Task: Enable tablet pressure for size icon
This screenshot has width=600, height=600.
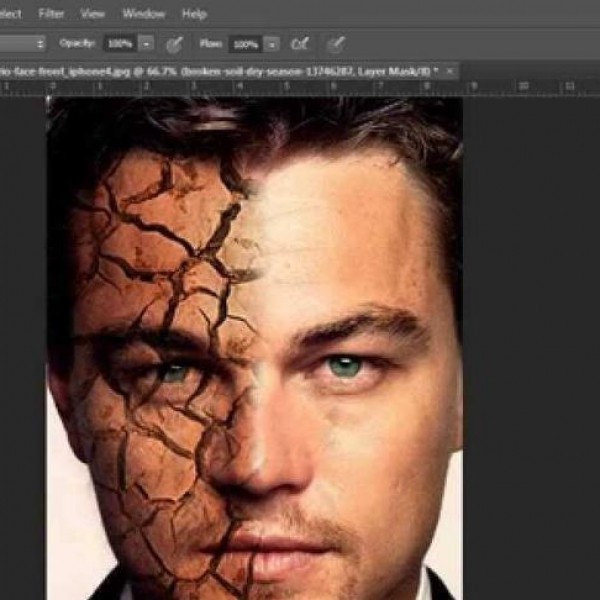Action: click(336, 44)
